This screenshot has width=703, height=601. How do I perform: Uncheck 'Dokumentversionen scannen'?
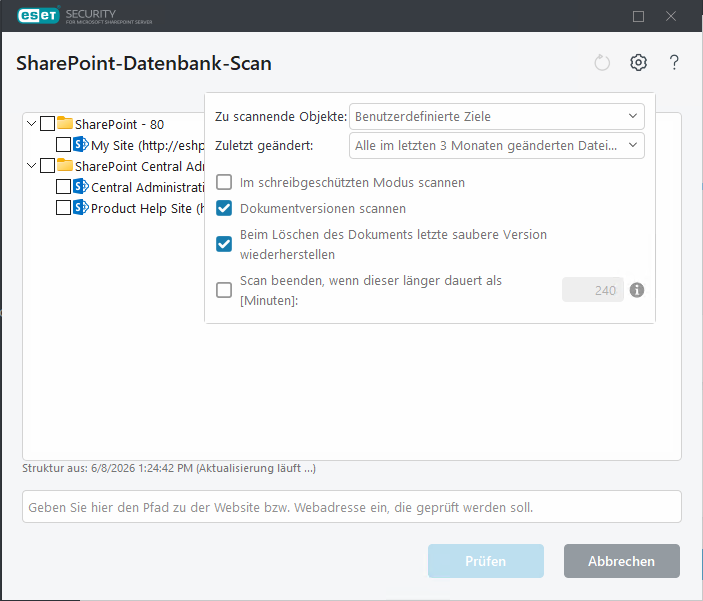pyautogui.click(x=224, y=209)
